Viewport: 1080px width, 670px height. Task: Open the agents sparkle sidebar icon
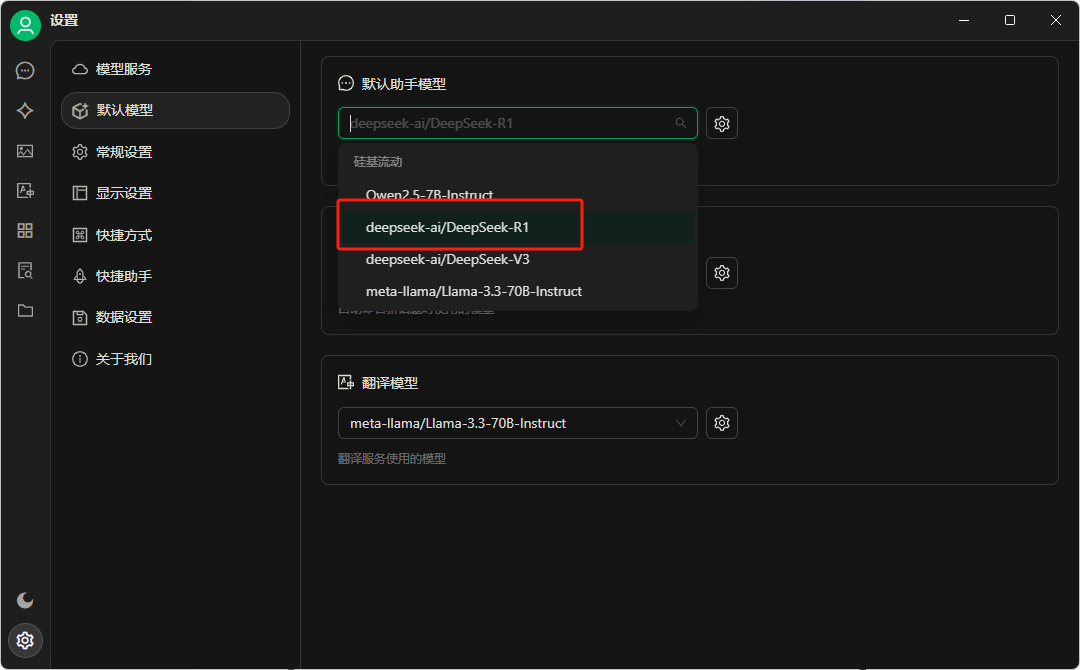pyautogui.click(x=25, y=111)
